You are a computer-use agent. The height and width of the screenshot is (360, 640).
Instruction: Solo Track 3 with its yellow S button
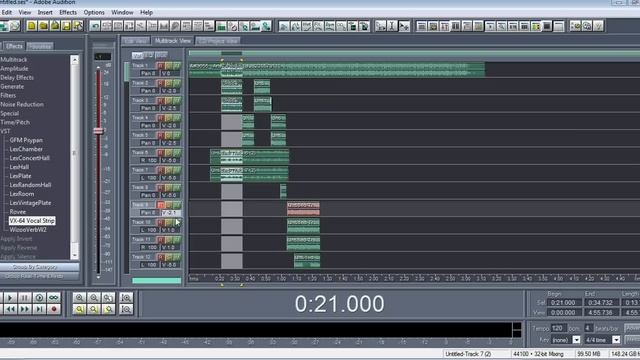pos(168,100)
